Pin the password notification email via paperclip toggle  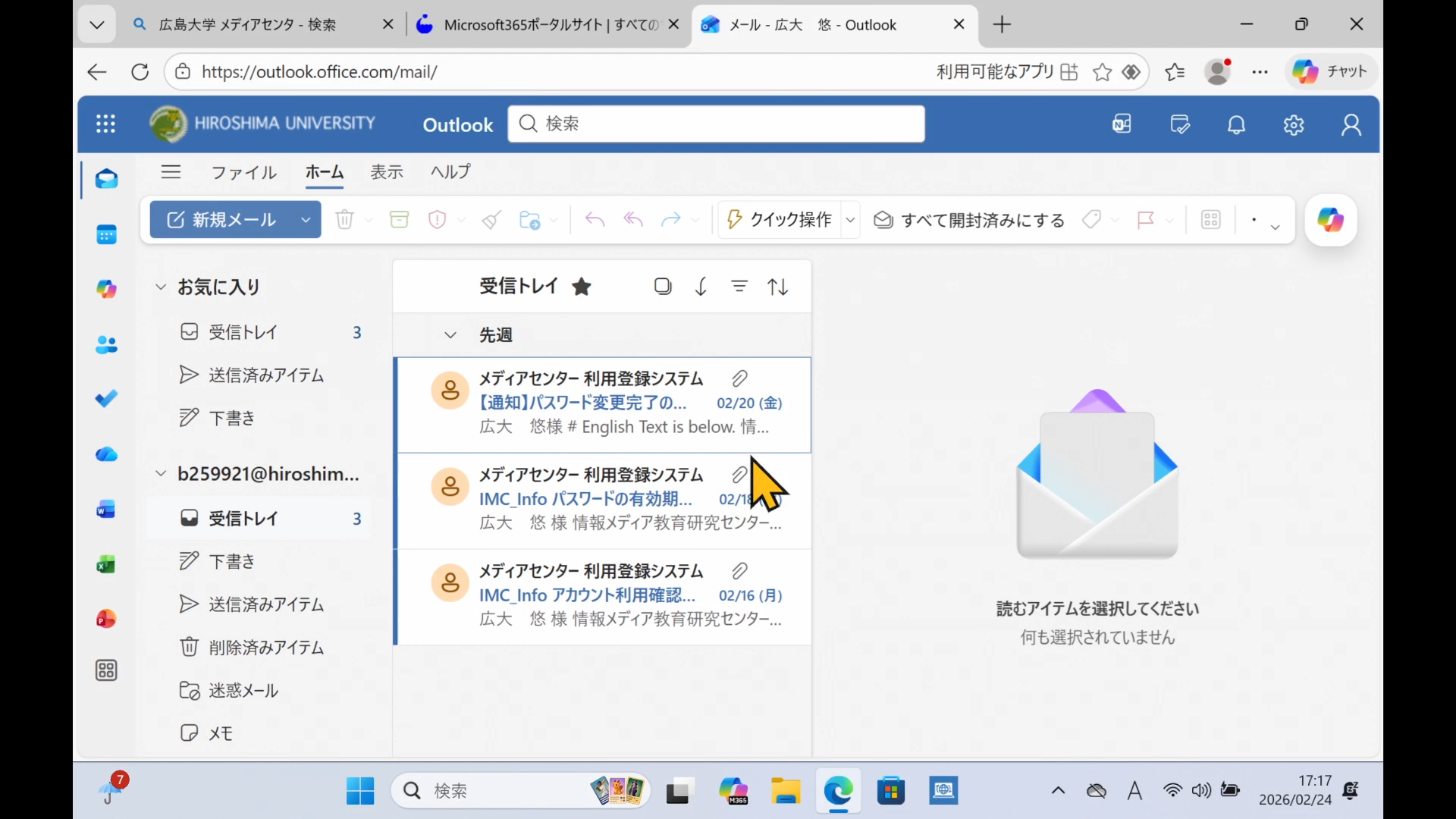pos(740,378)
